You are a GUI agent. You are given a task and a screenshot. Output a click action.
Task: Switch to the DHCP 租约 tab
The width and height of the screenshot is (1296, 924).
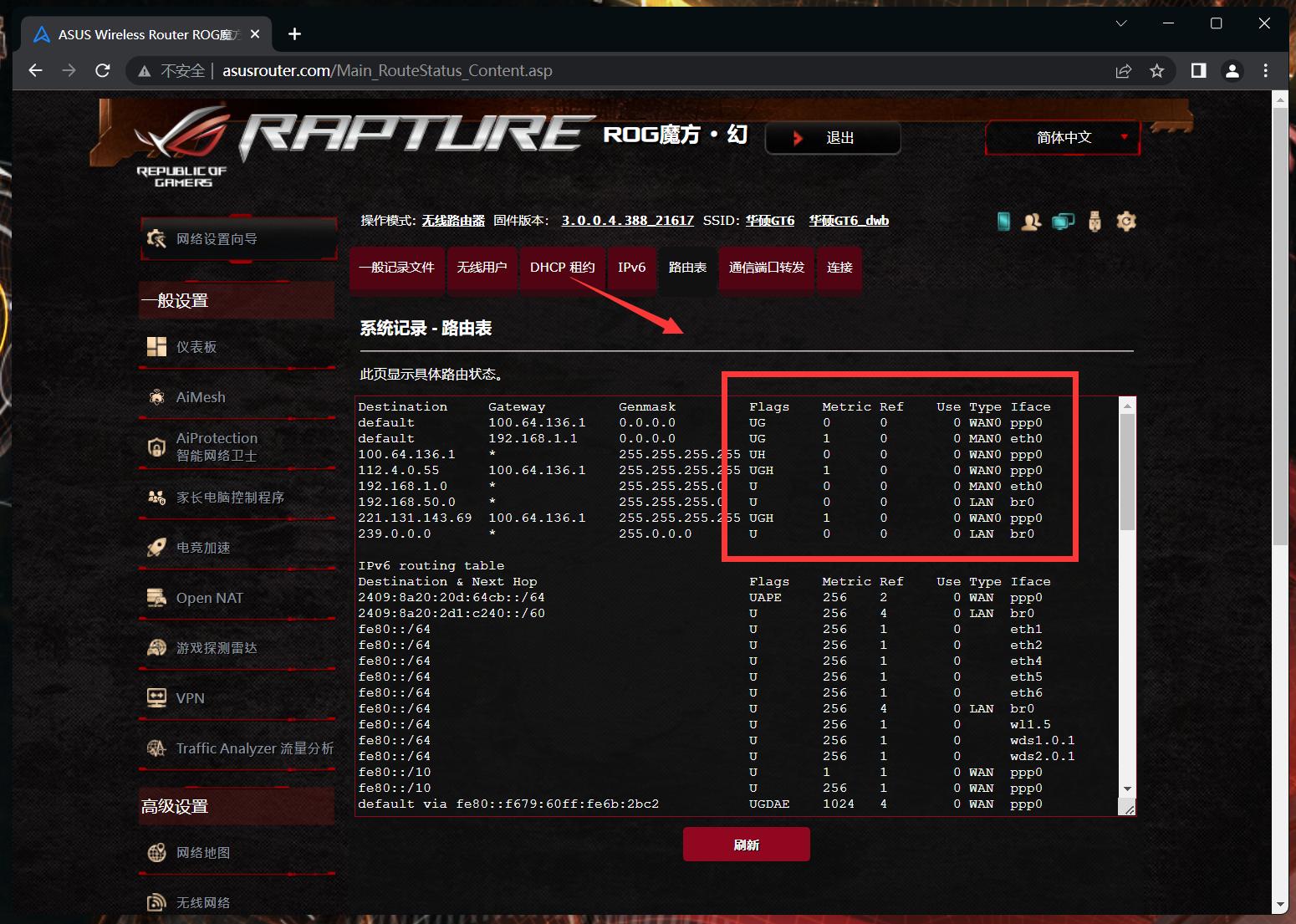pyautogui.click(x=562, y=268)
